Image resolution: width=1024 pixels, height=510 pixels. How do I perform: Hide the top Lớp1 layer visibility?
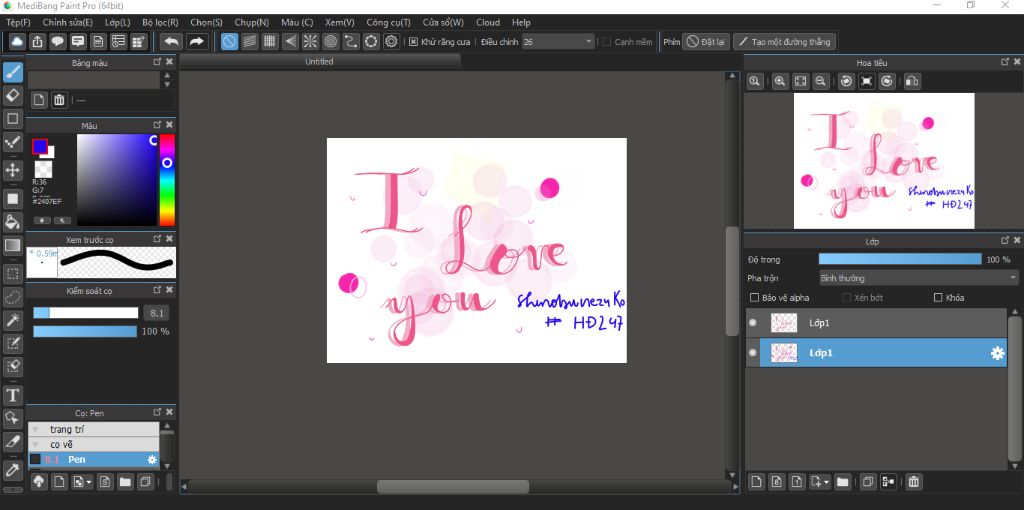(x=753, y=323)
